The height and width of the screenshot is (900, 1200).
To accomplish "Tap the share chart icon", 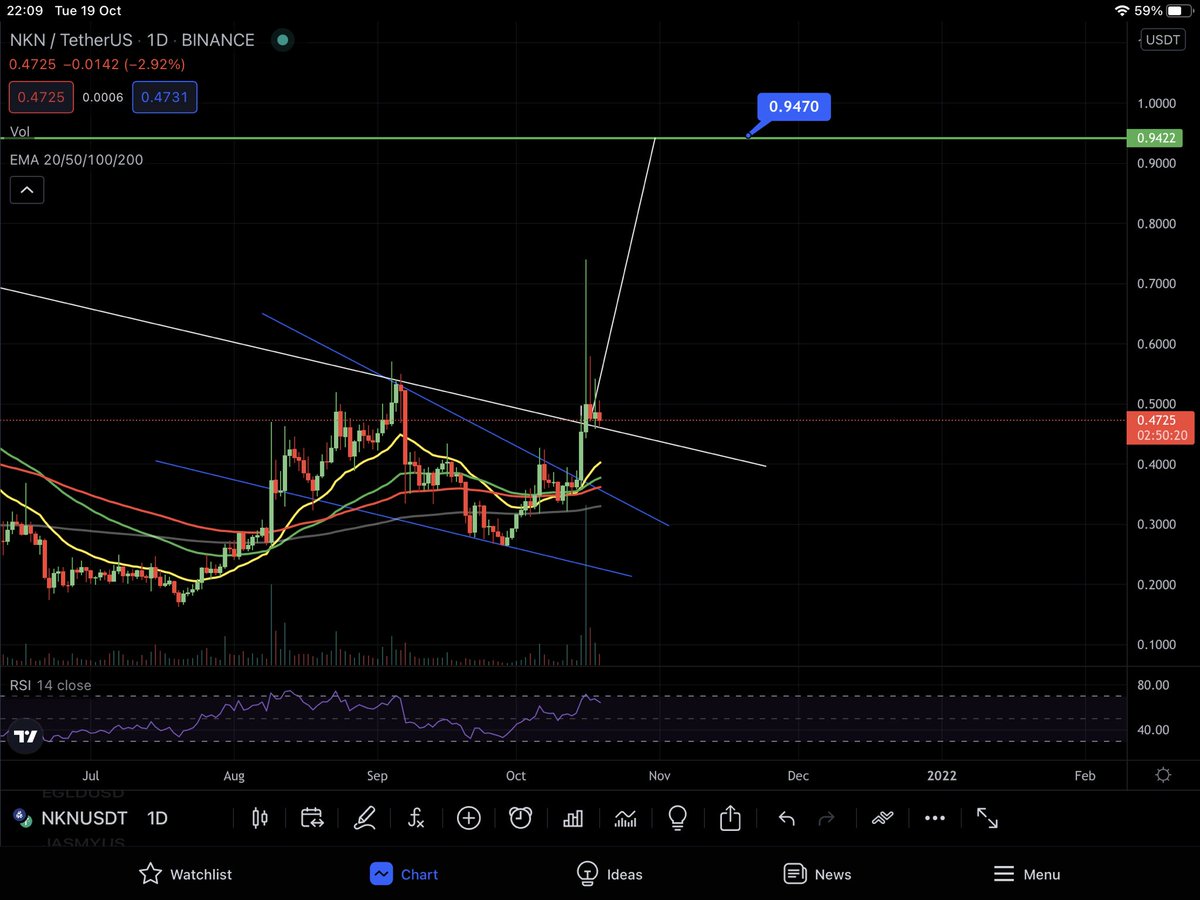I will [730, 818].
